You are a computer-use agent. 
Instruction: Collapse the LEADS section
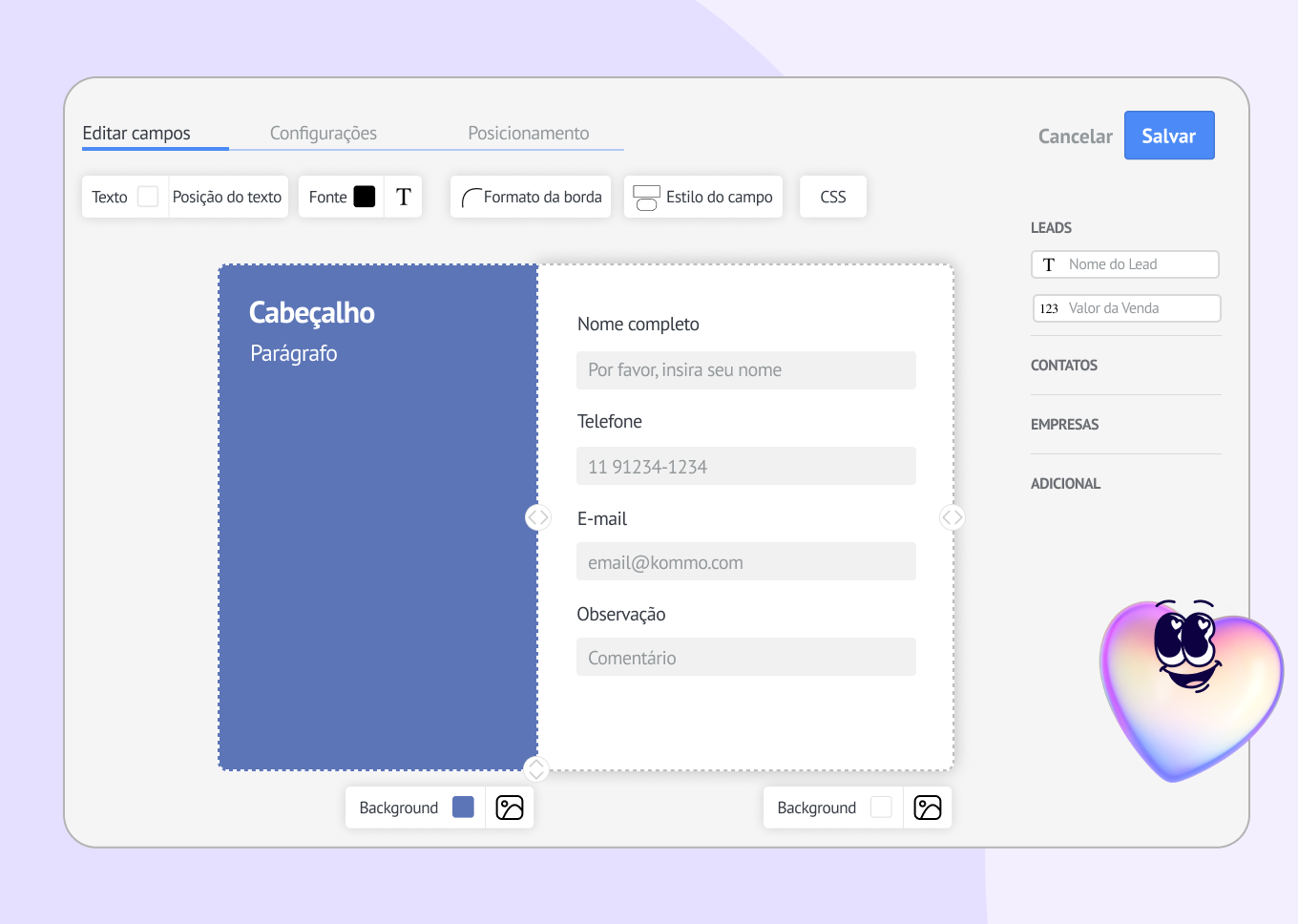pos(1051,228)
